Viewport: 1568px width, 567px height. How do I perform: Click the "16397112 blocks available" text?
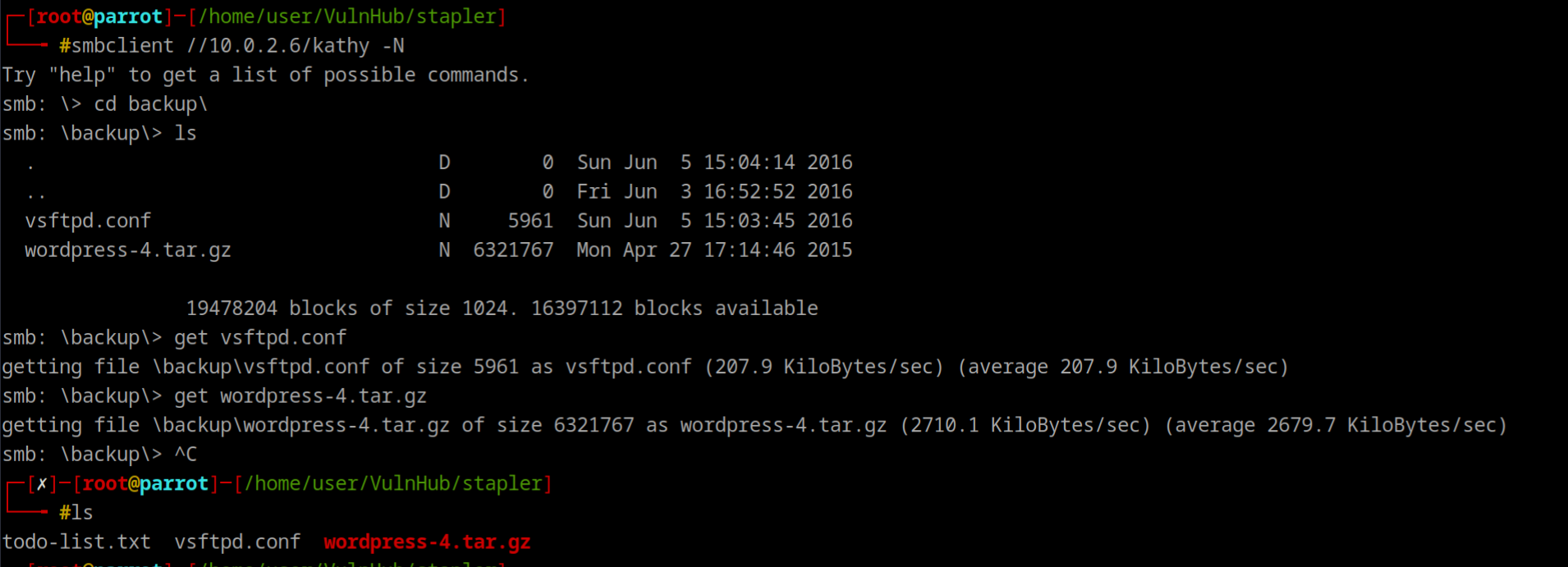point(674,309)
